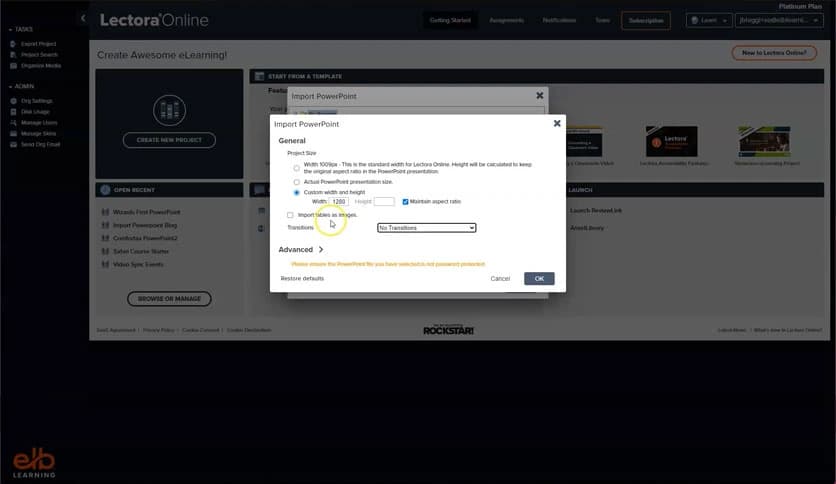Click the Height input field
The image size is (836, 484).
(384, 201)
